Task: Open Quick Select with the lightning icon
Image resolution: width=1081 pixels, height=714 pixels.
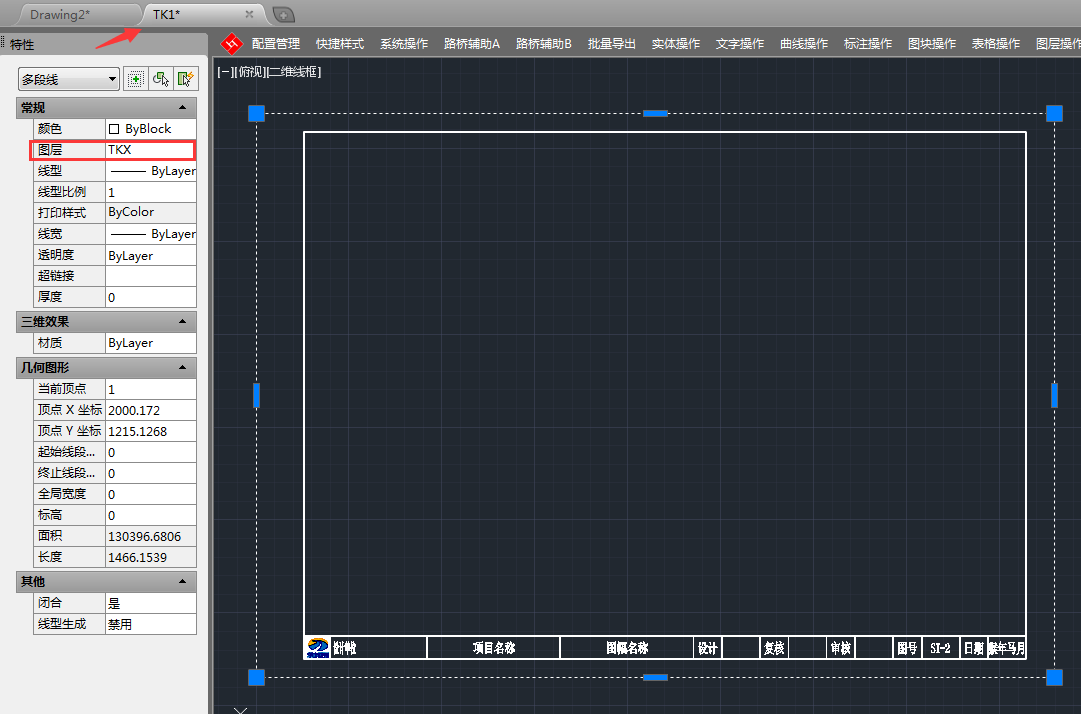Action: tap(186, 79)
